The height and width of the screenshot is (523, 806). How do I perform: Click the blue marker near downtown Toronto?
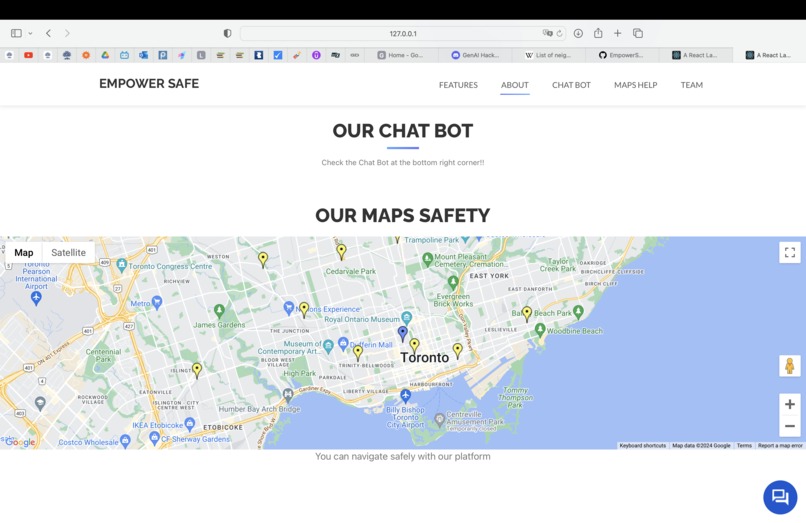click(402, 333)
